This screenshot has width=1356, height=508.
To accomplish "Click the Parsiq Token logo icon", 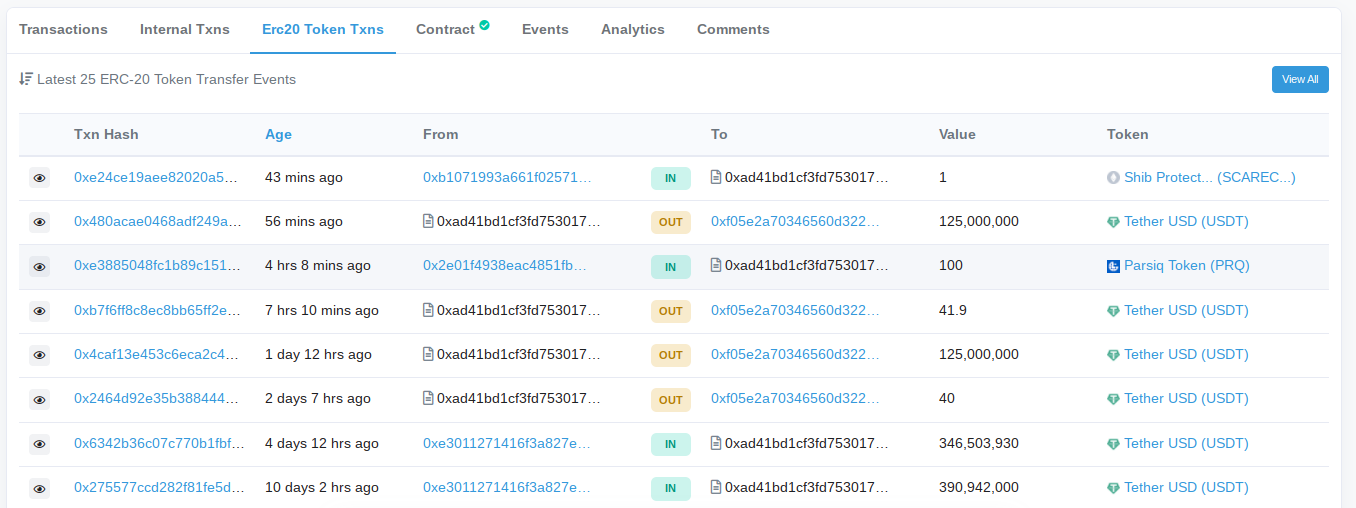I will click(x=1113, y=266).
